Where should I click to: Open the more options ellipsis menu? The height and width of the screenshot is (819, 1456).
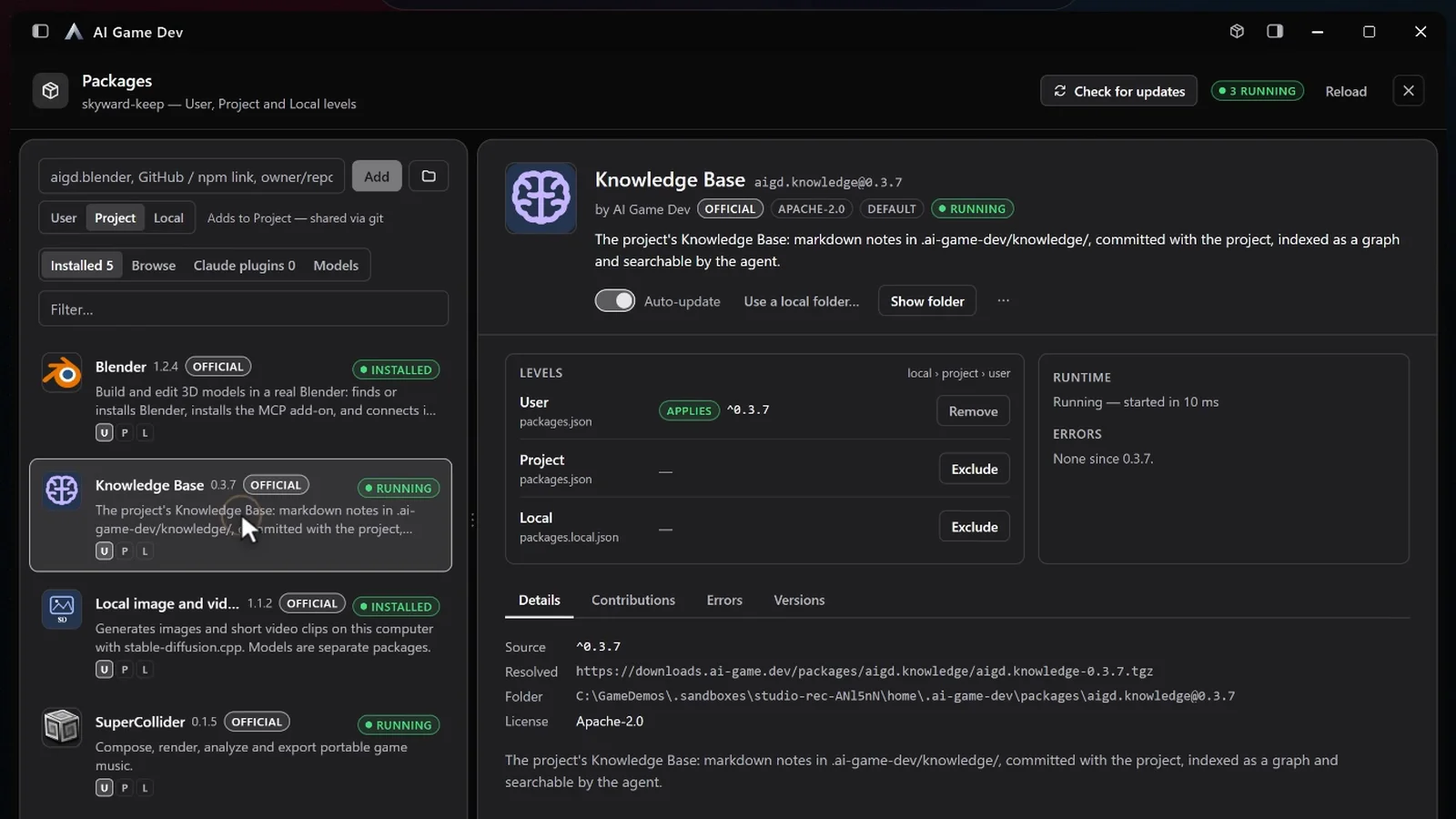click(1003, 301)
